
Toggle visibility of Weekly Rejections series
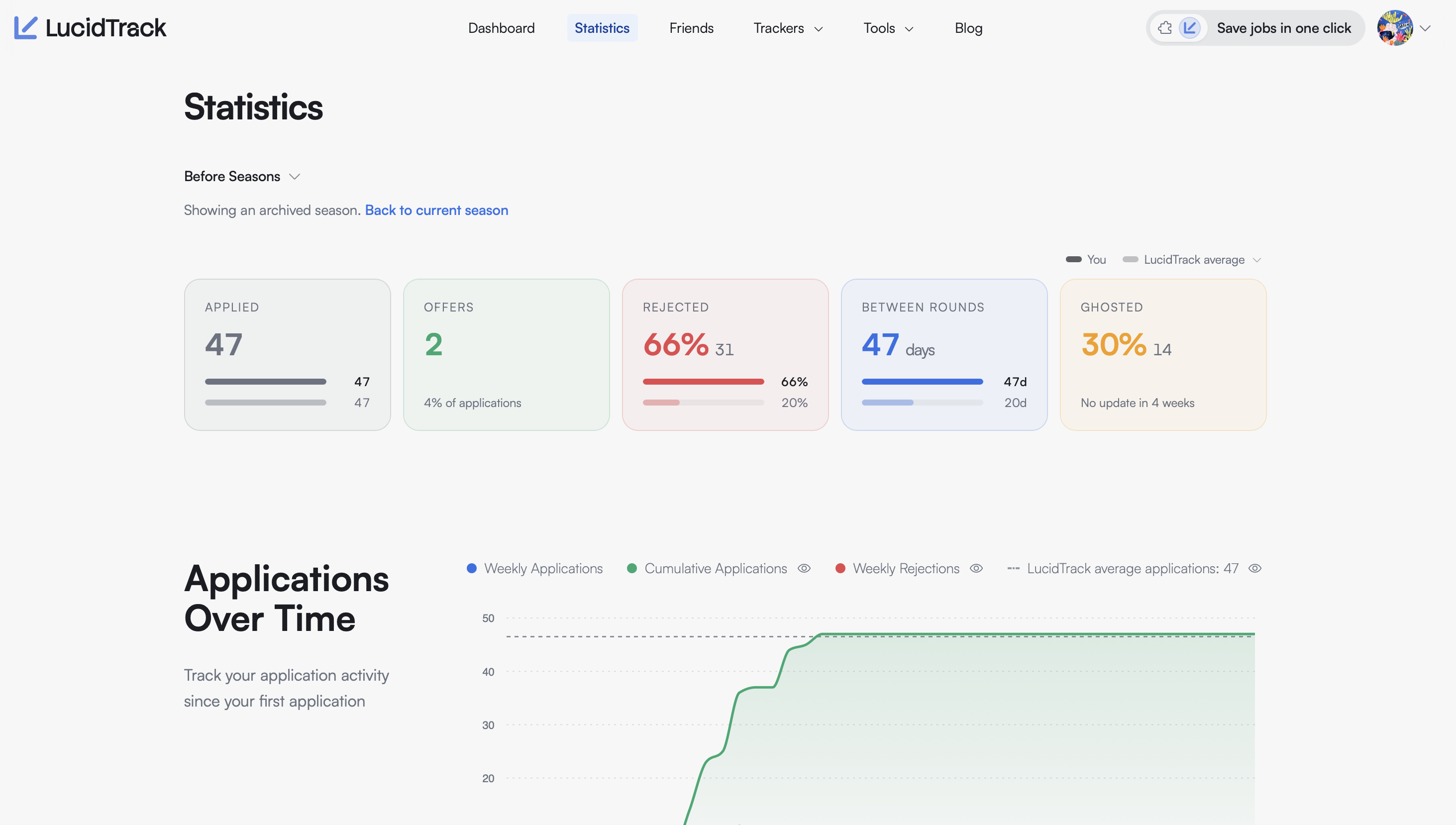(x=976, y=568)
